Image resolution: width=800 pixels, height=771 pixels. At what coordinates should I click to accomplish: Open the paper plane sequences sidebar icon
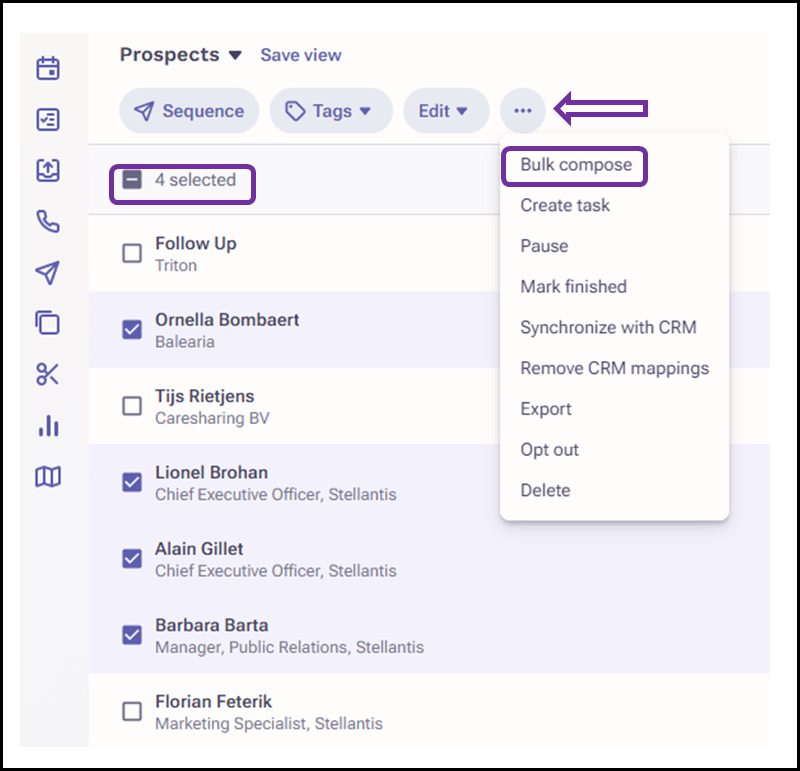point(48,272)
